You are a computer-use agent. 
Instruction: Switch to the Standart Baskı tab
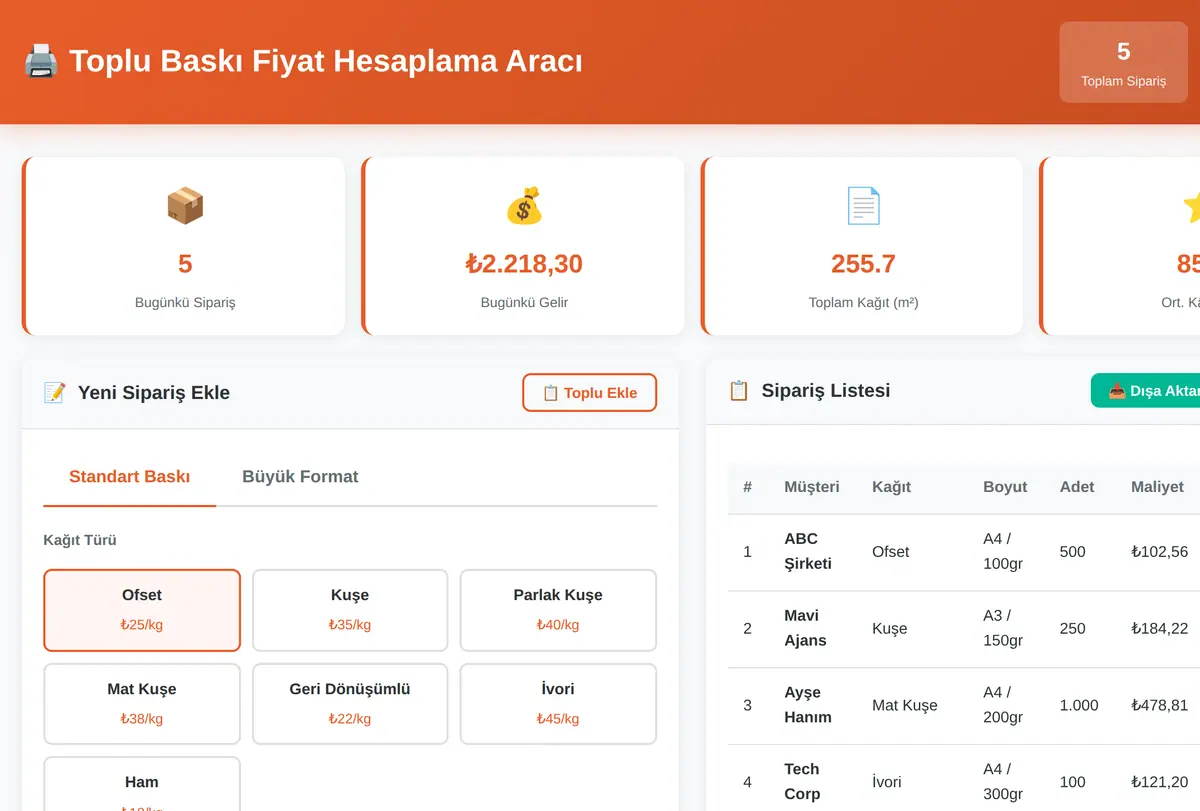pos(130,477)
